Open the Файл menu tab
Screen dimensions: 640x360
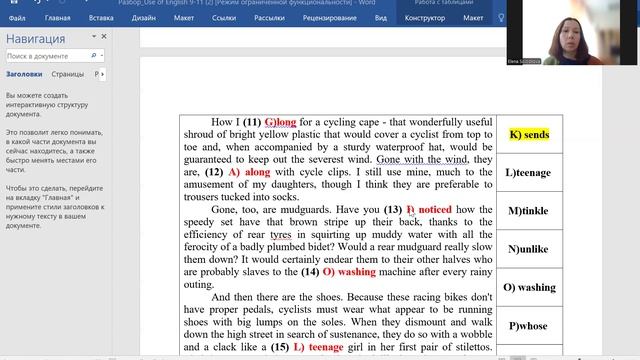point(17,18)
